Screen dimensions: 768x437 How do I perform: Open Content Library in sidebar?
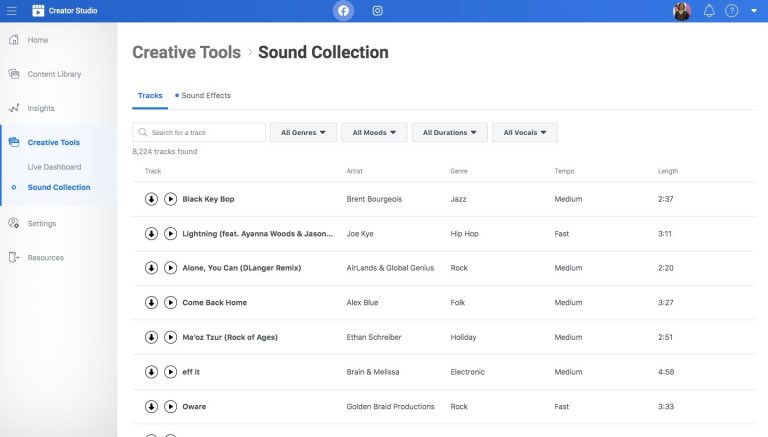(54, 74)
